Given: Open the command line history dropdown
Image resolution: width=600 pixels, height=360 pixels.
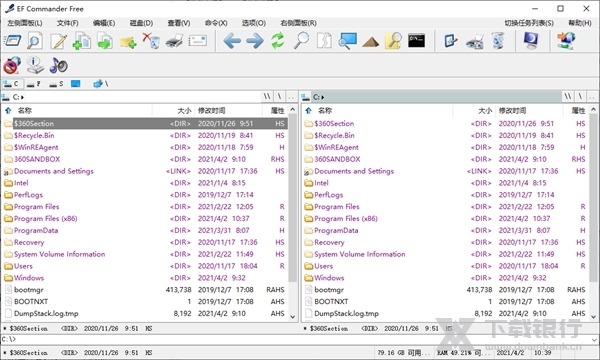Looking at the screenshot, I should click(x=594, y=339).
